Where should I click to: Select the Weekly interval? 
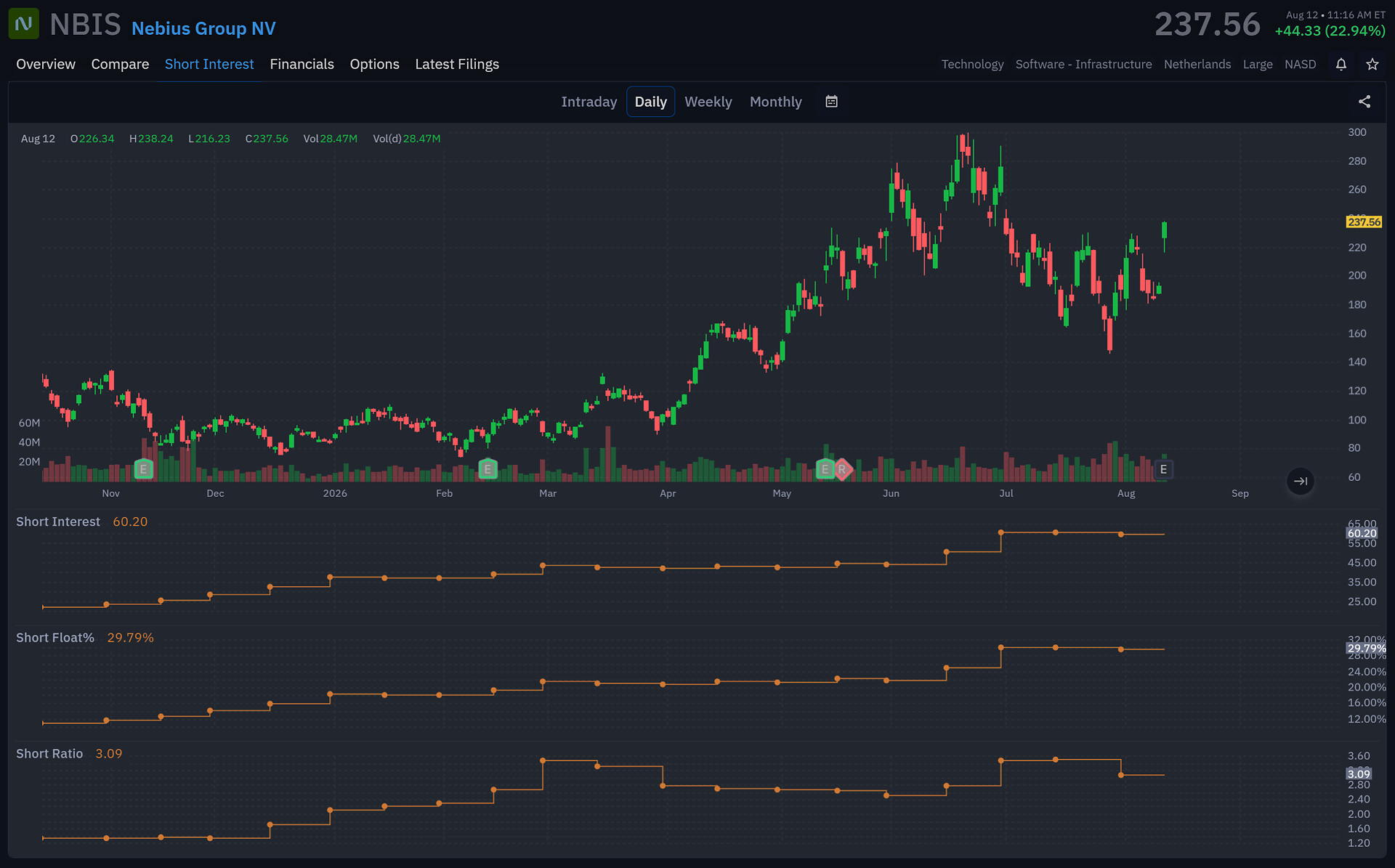(x=708, y=102)
